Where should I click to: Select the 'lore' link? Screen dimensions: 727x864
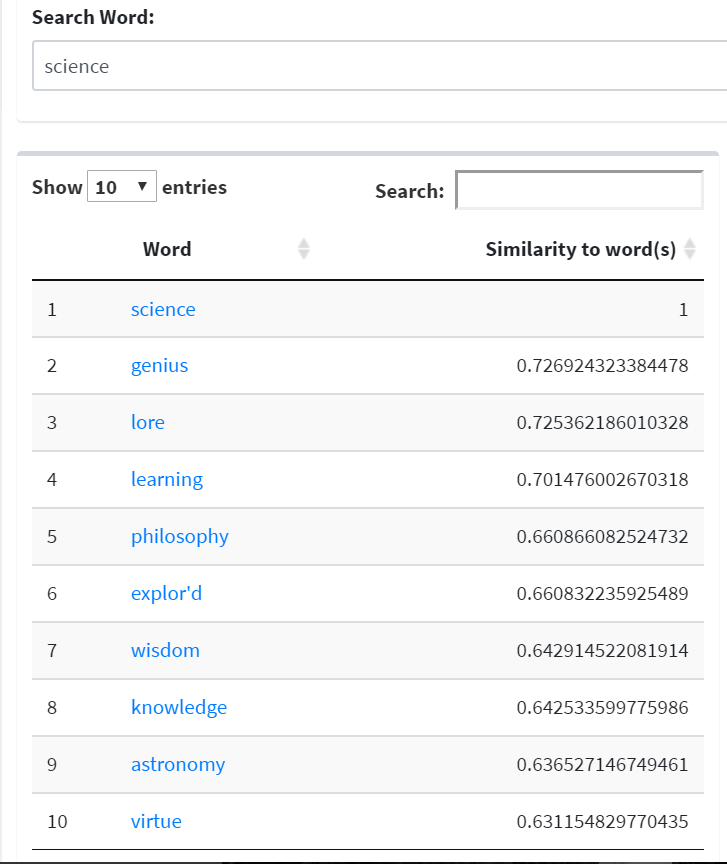147,422
